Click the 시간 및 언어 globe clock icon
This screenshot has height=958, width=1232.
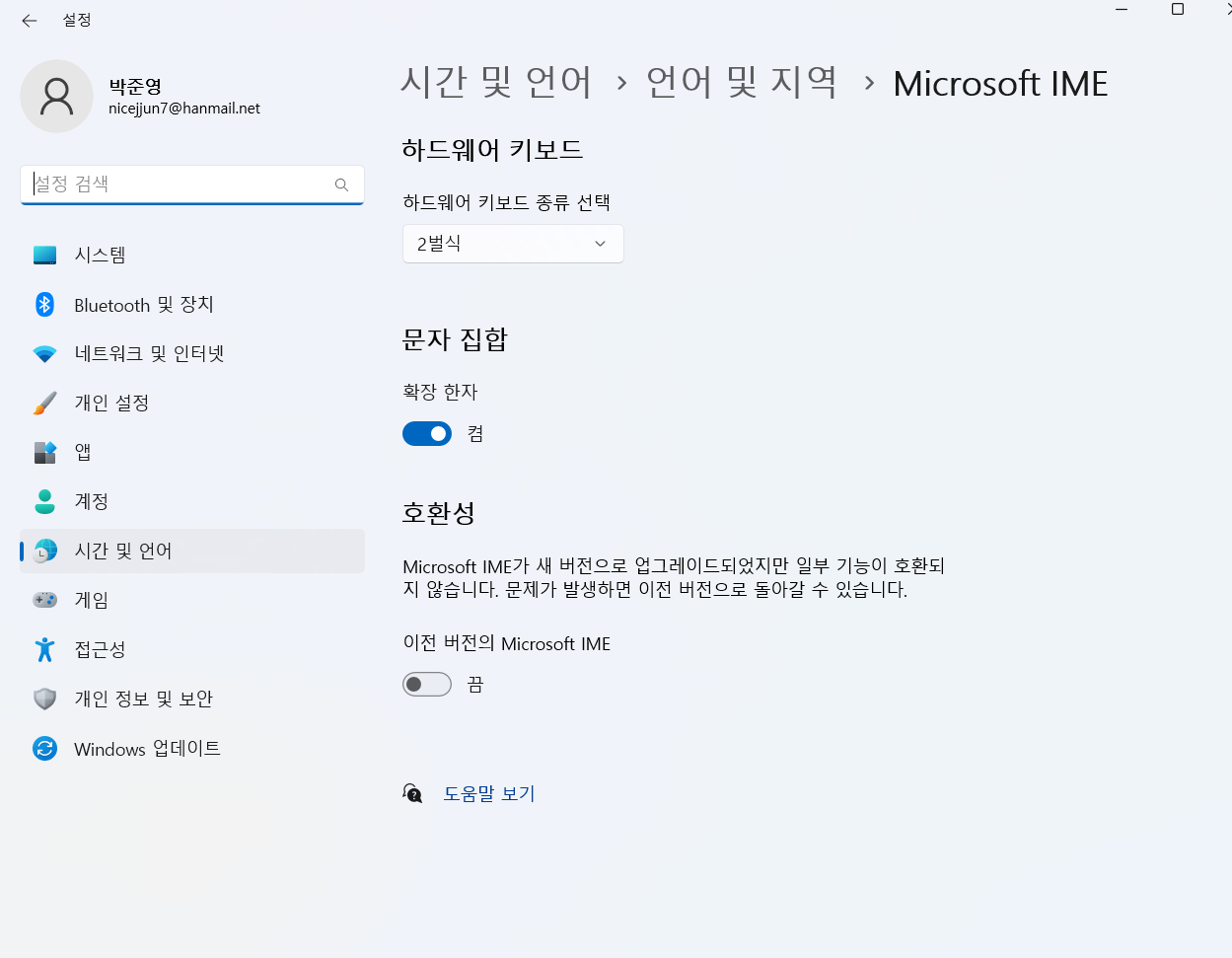[x=44, y=551]
